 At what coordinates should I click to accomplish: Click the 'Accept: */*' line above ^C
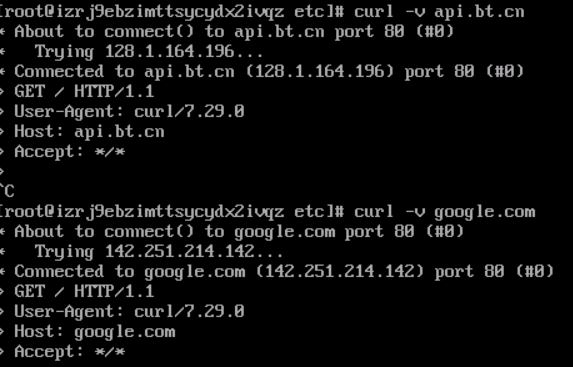tap(69, 151)
